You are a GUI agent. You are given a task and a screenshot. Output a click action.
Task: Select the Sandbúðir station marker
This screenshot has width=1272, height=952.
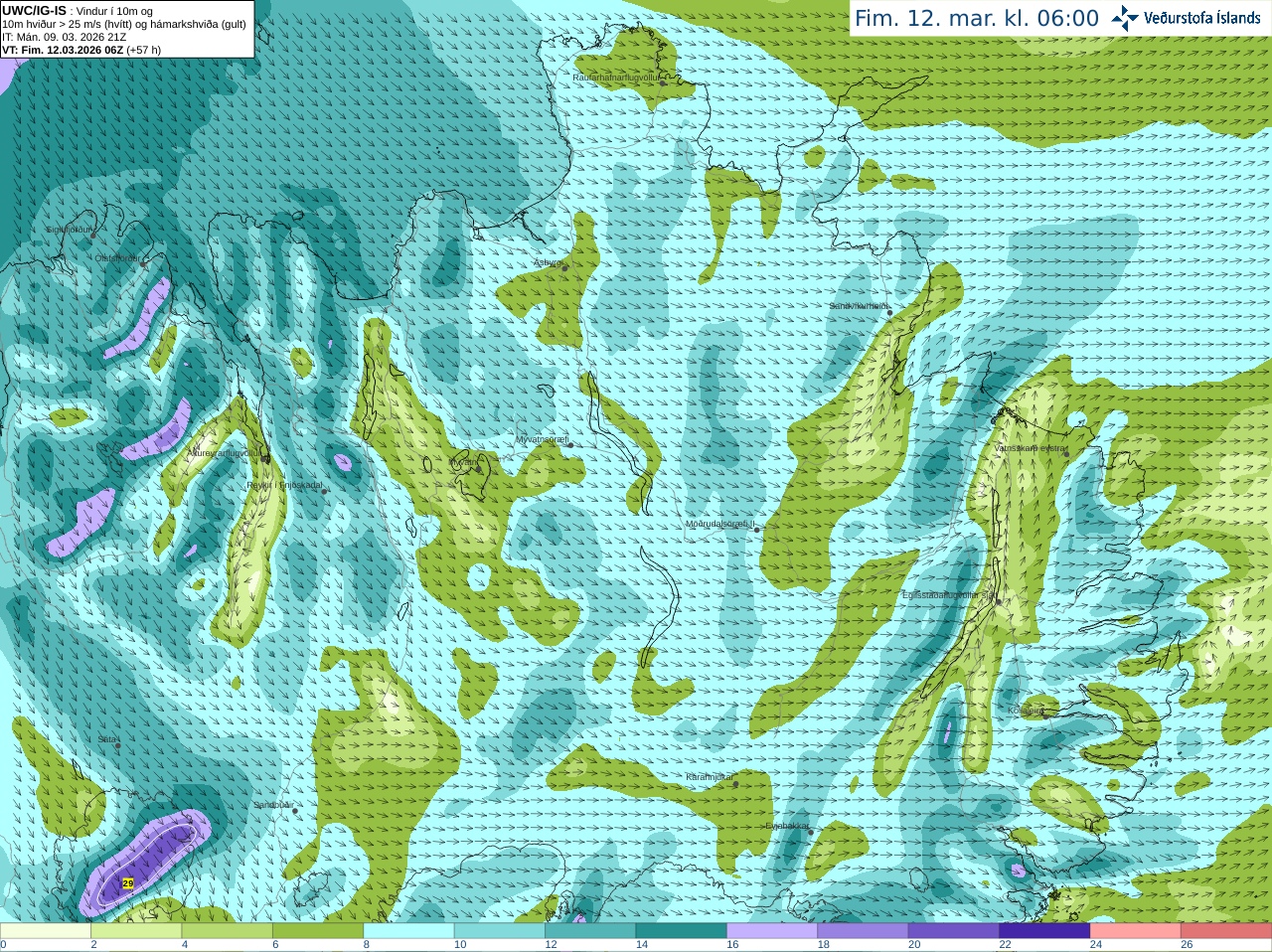[x=295, y=810]
